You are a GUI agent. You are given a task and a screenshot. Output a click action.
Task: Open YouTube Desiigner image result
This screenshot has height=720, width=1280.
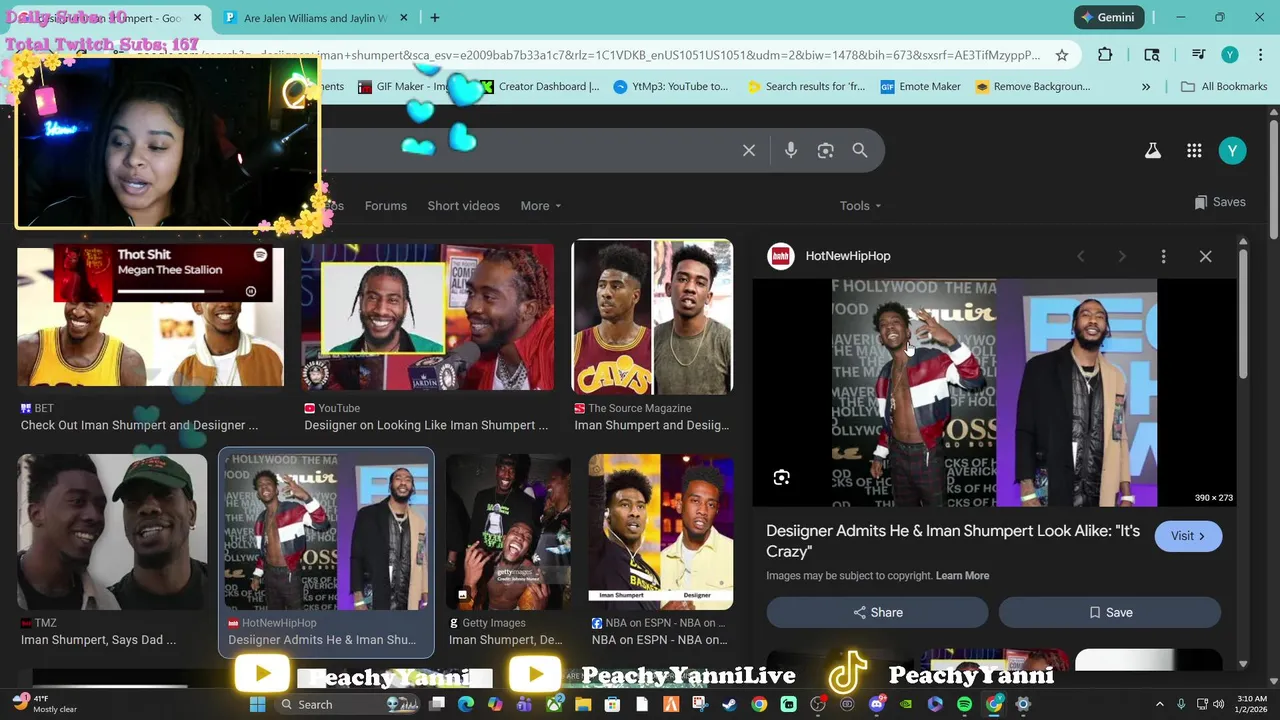pos(427,340)
